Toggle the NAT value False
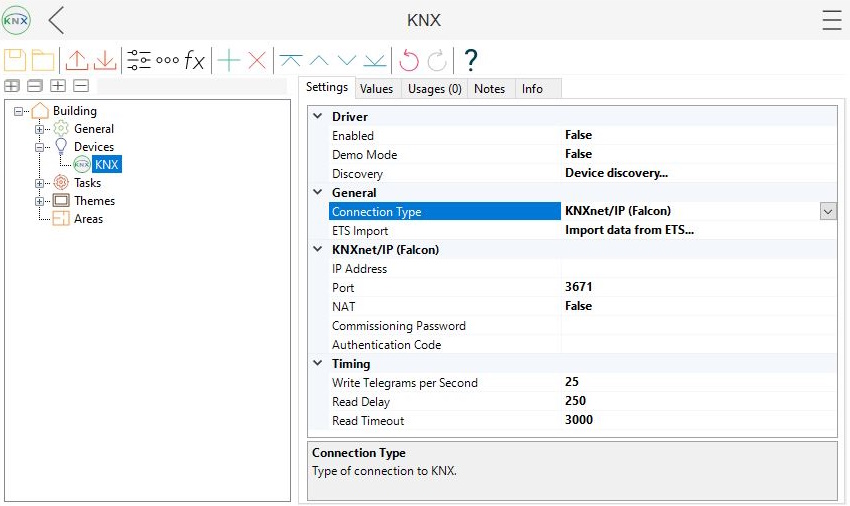Image resolution: width=850 pixels, height=506 pixels. [578, 306]
